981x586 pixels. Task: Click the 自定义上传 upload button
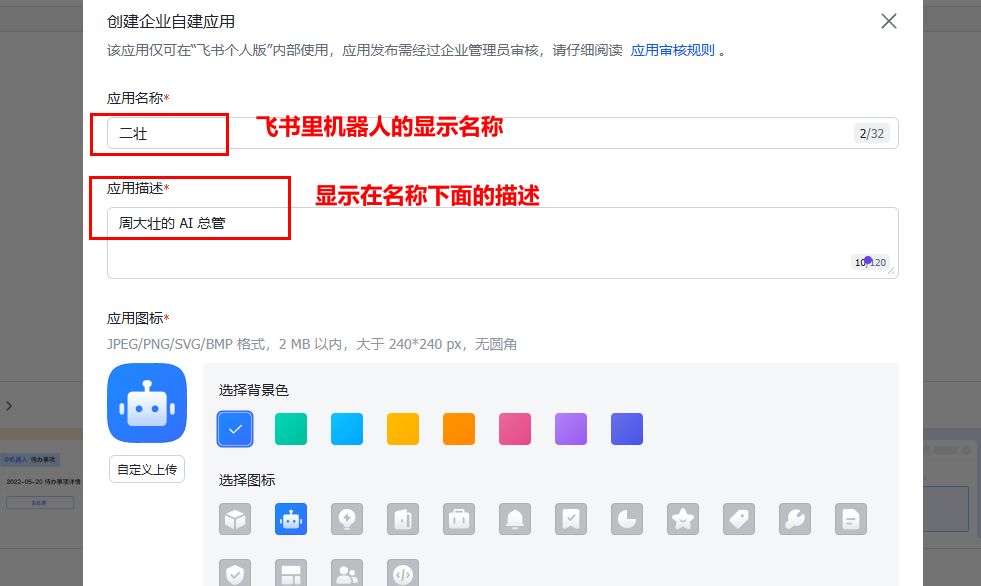click(146, 468)
